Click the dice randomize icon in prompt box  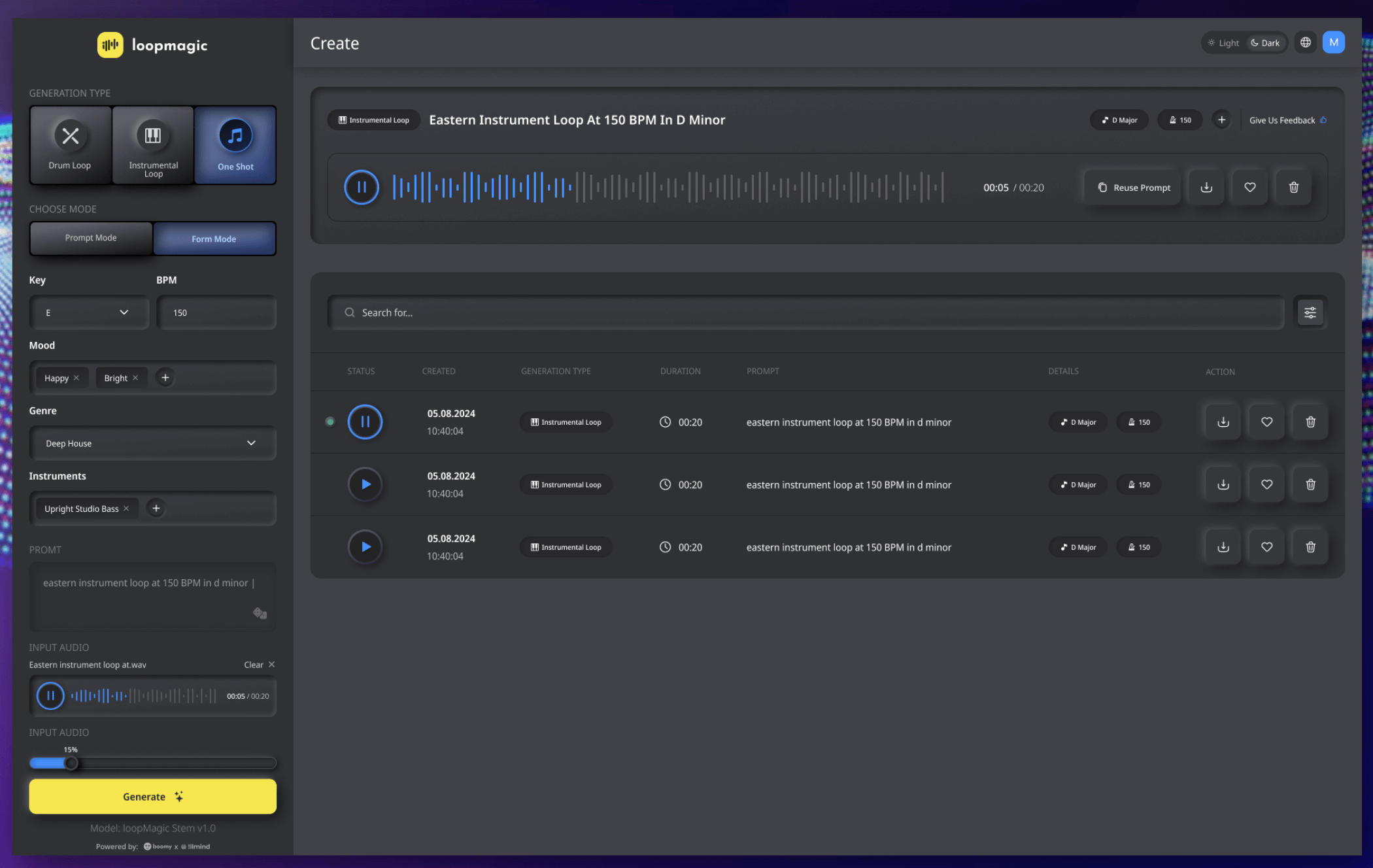pyautogui.click(x=260, y=613)
